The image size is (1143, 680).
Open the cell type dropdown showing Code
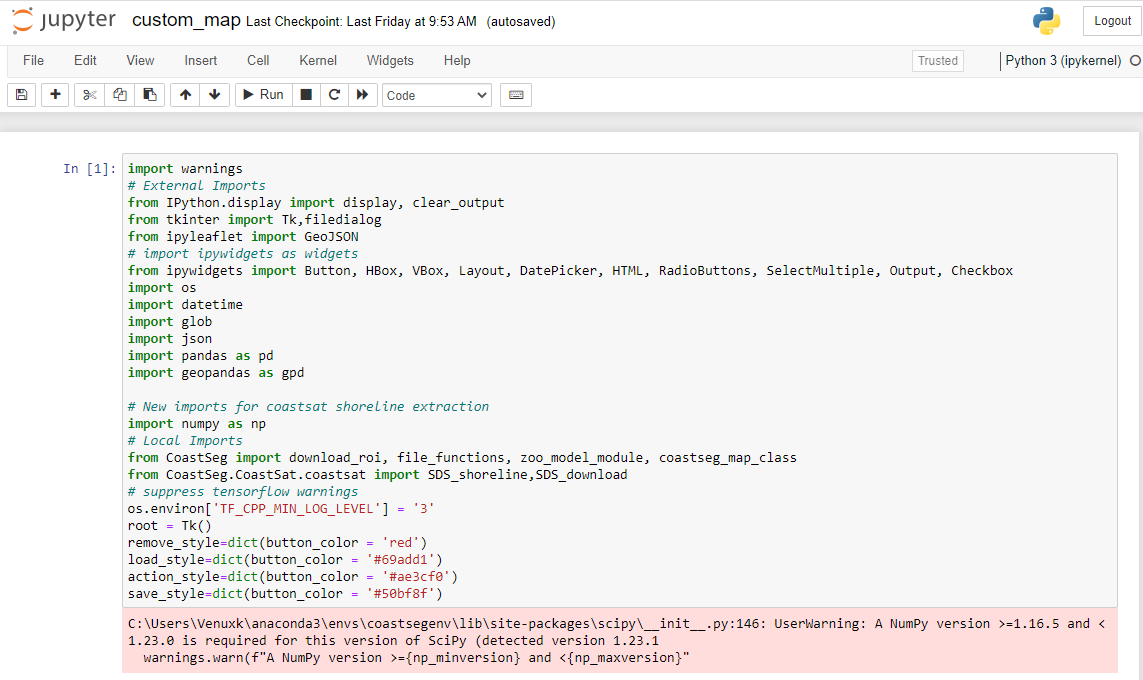[x=436, y=94]
